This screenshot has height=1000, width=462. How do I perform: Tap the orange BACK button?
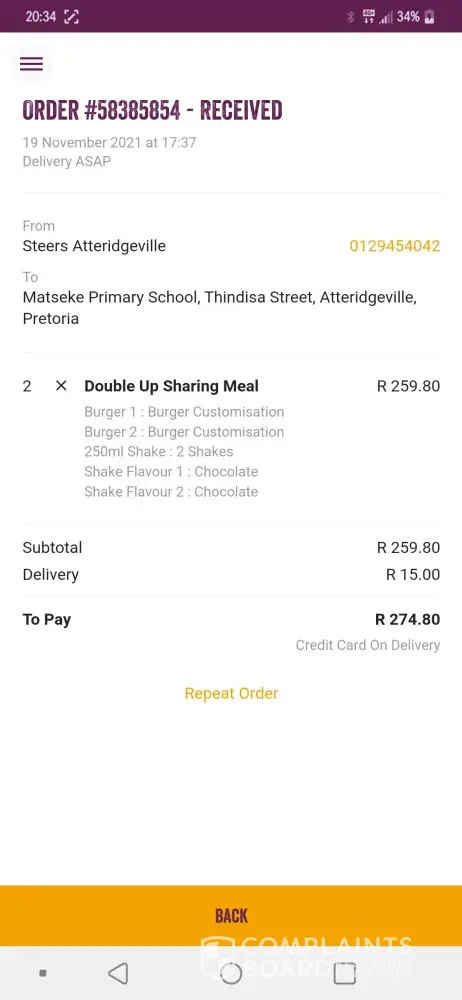pos(231,916)
